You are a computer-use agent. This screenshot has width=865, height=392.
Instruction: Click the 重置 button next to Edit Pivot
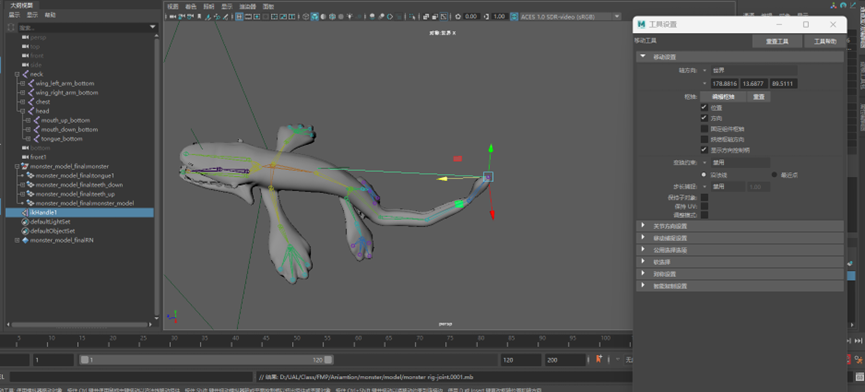[759, 96]
